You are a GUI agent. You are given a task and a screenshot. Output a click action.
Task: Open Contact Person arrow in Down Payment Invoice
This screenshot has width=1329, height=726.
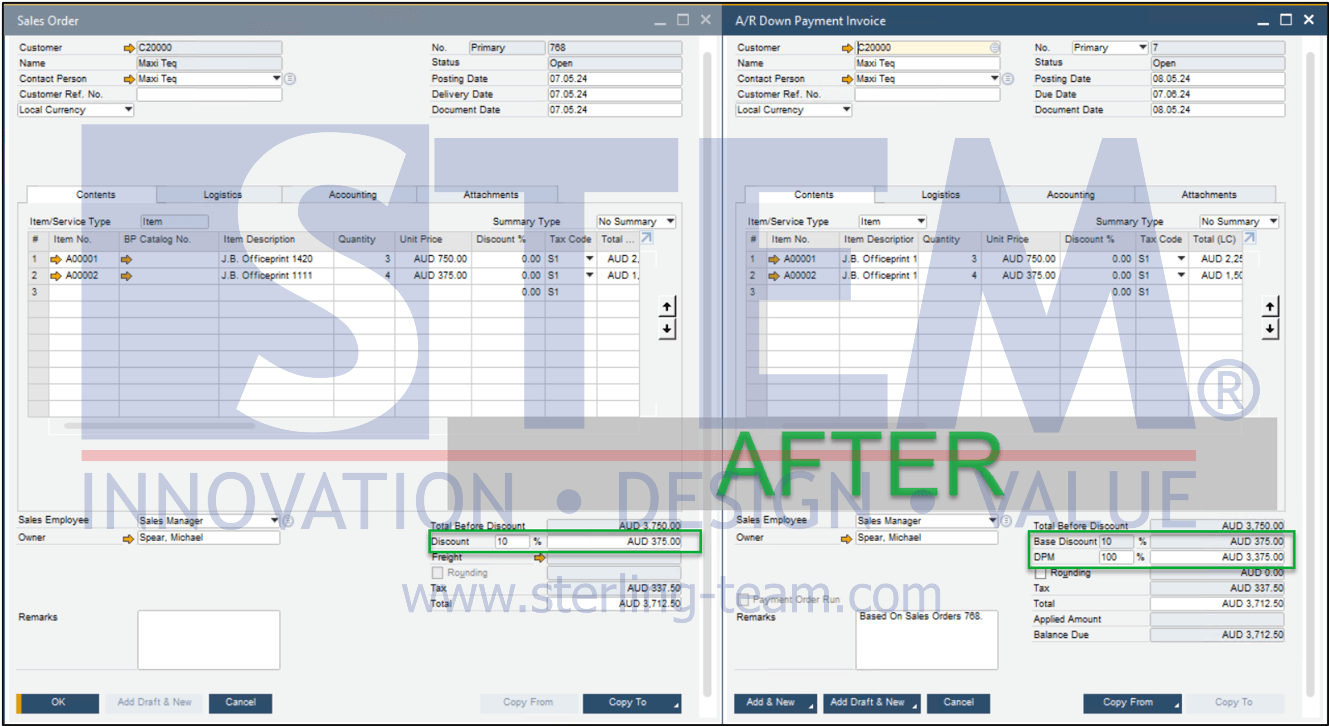click(848, 79)
